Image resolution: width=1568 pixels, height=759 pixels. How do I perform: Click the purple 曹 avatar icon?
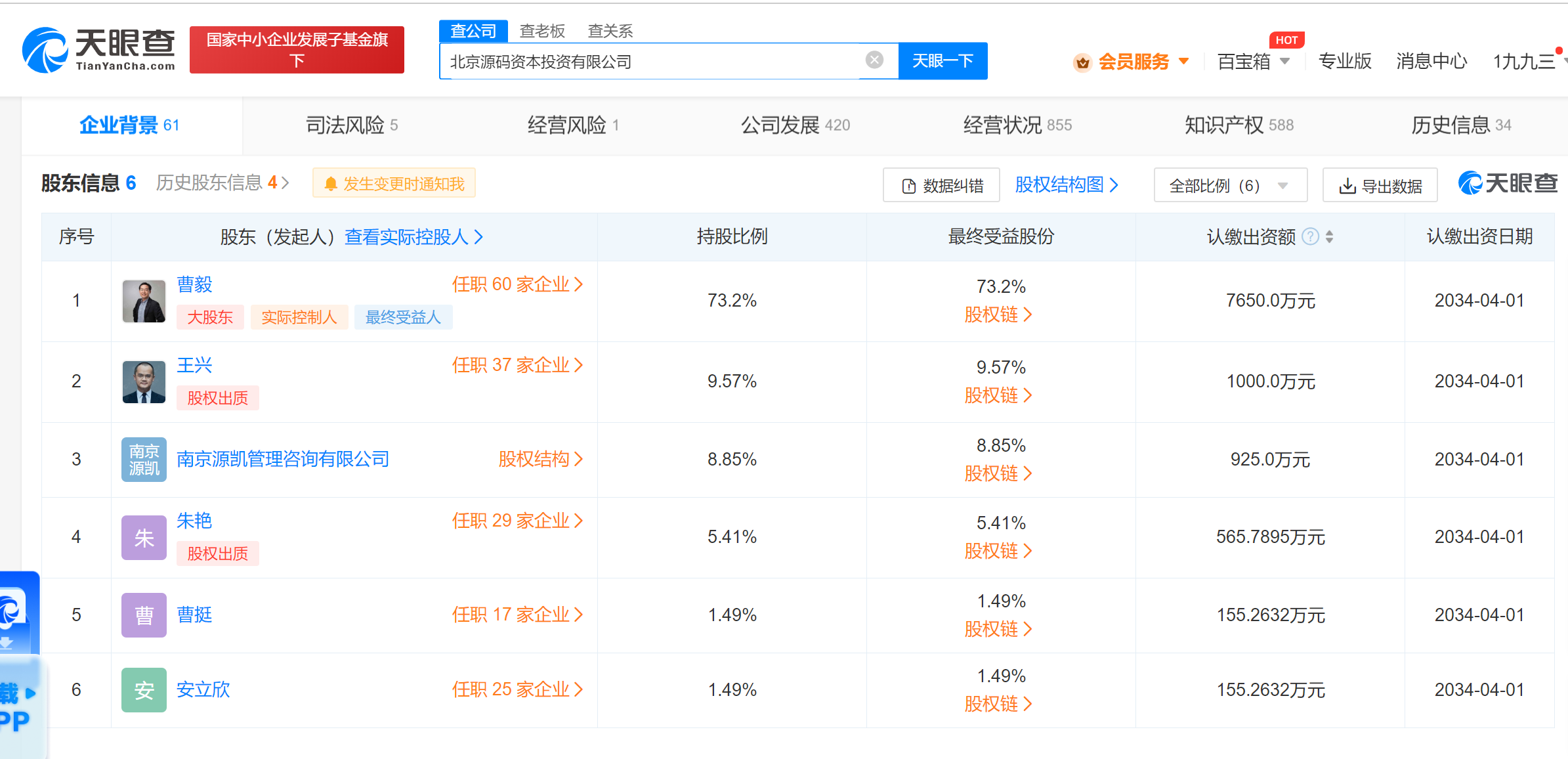coord(144,615)
